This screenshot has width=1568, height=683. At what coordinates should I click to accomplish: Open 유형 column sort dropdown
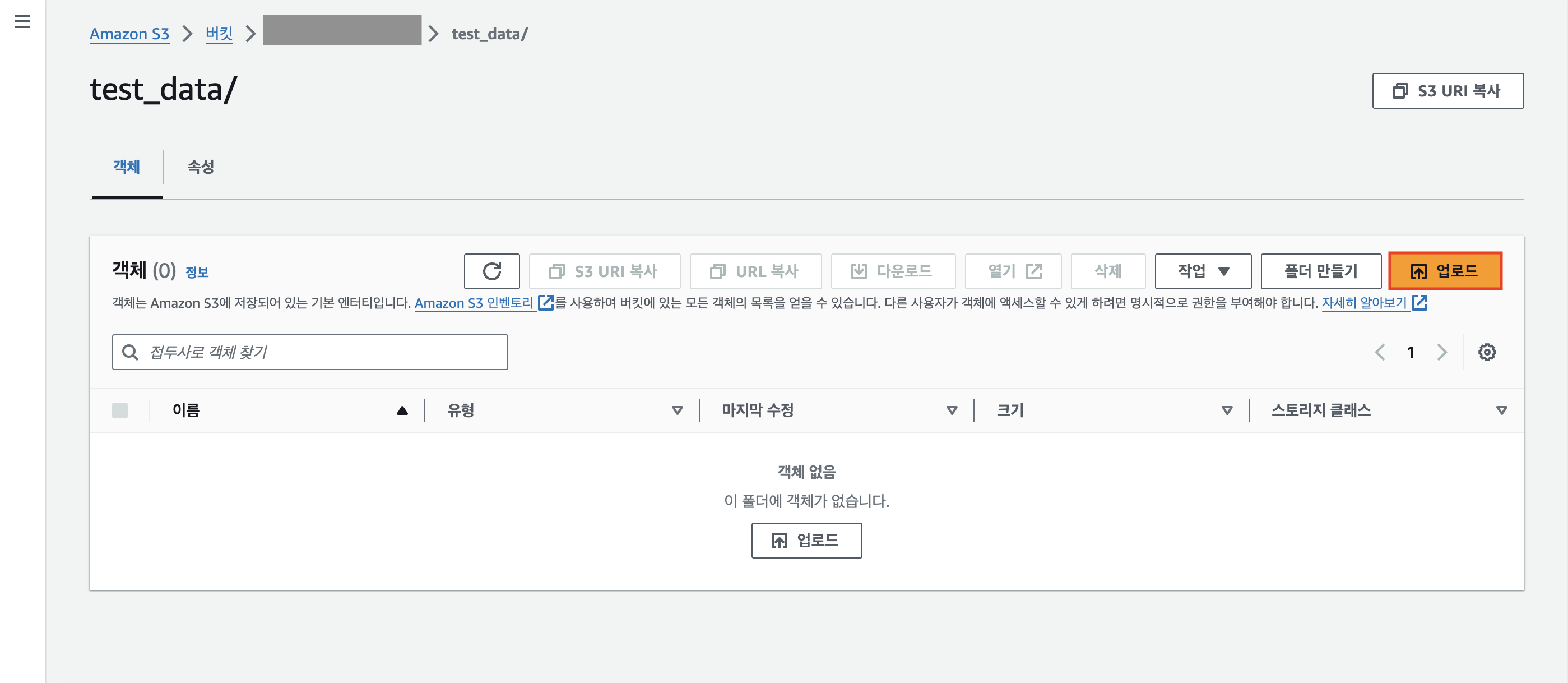677,410
